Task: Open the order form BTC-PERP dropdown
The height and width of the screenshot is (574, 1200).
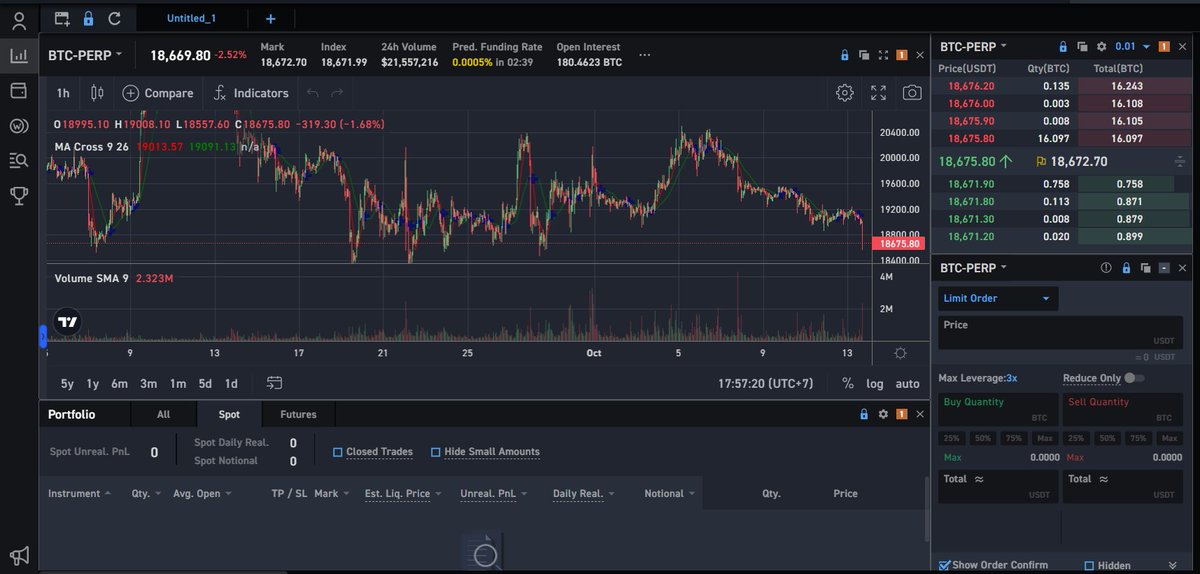Action: (974, 268)
